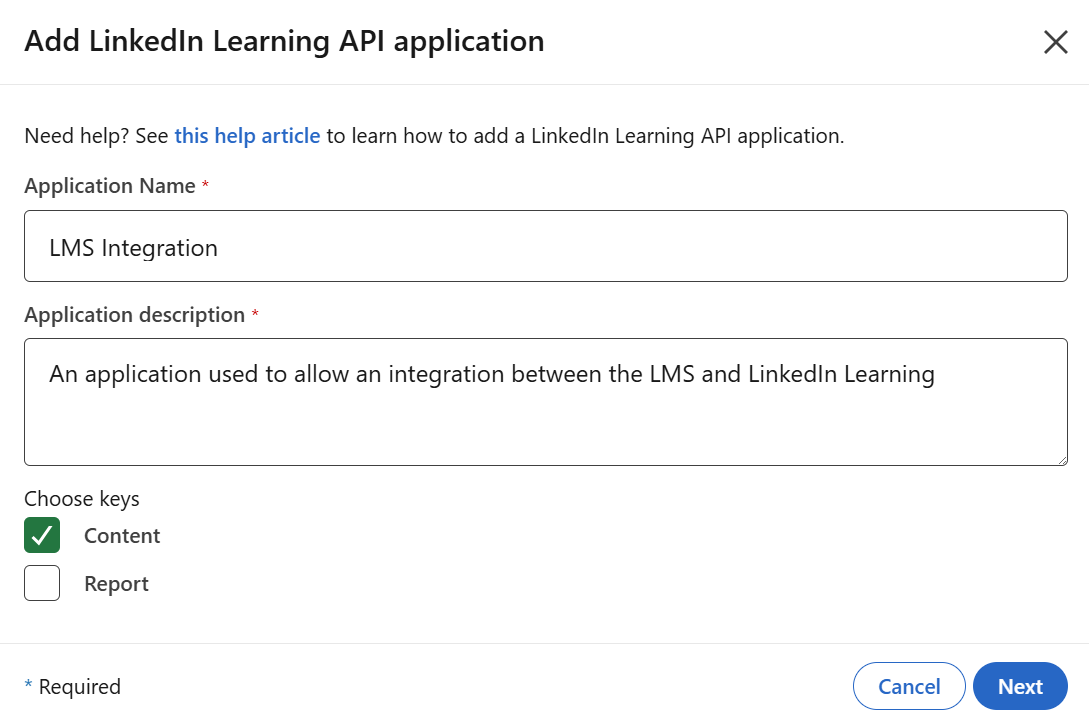Screen dimensions: 1089x718
Task: Cancel adding the API application
Action: pos(908,686)
